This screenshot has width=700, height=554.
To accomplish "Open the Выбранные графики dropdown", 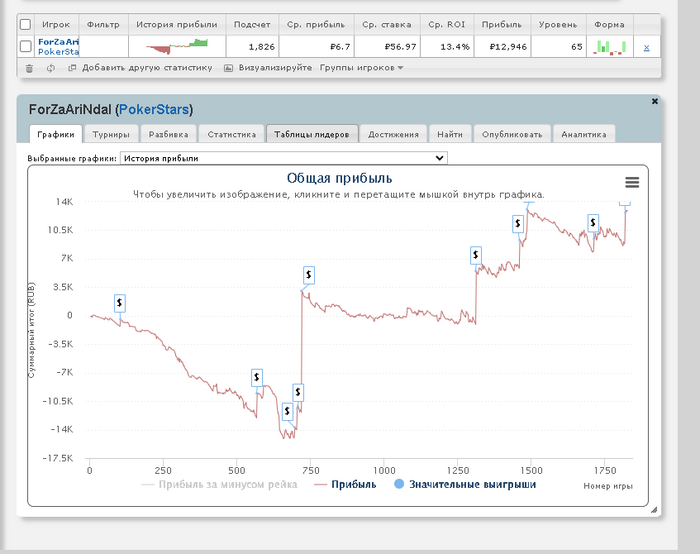I will tap(283, 158).
